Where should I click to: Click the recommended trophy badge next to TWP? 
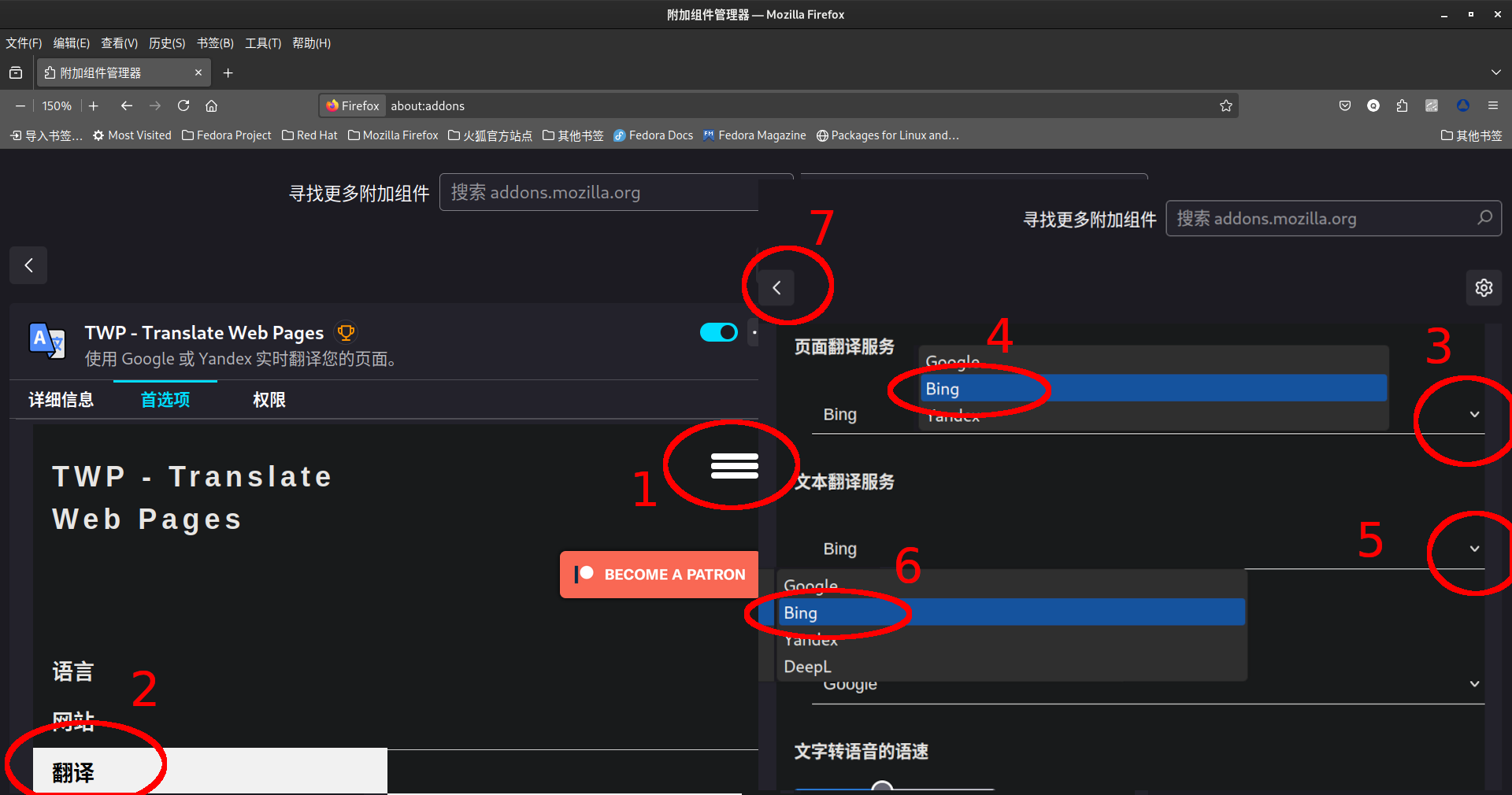coord(345,332)
